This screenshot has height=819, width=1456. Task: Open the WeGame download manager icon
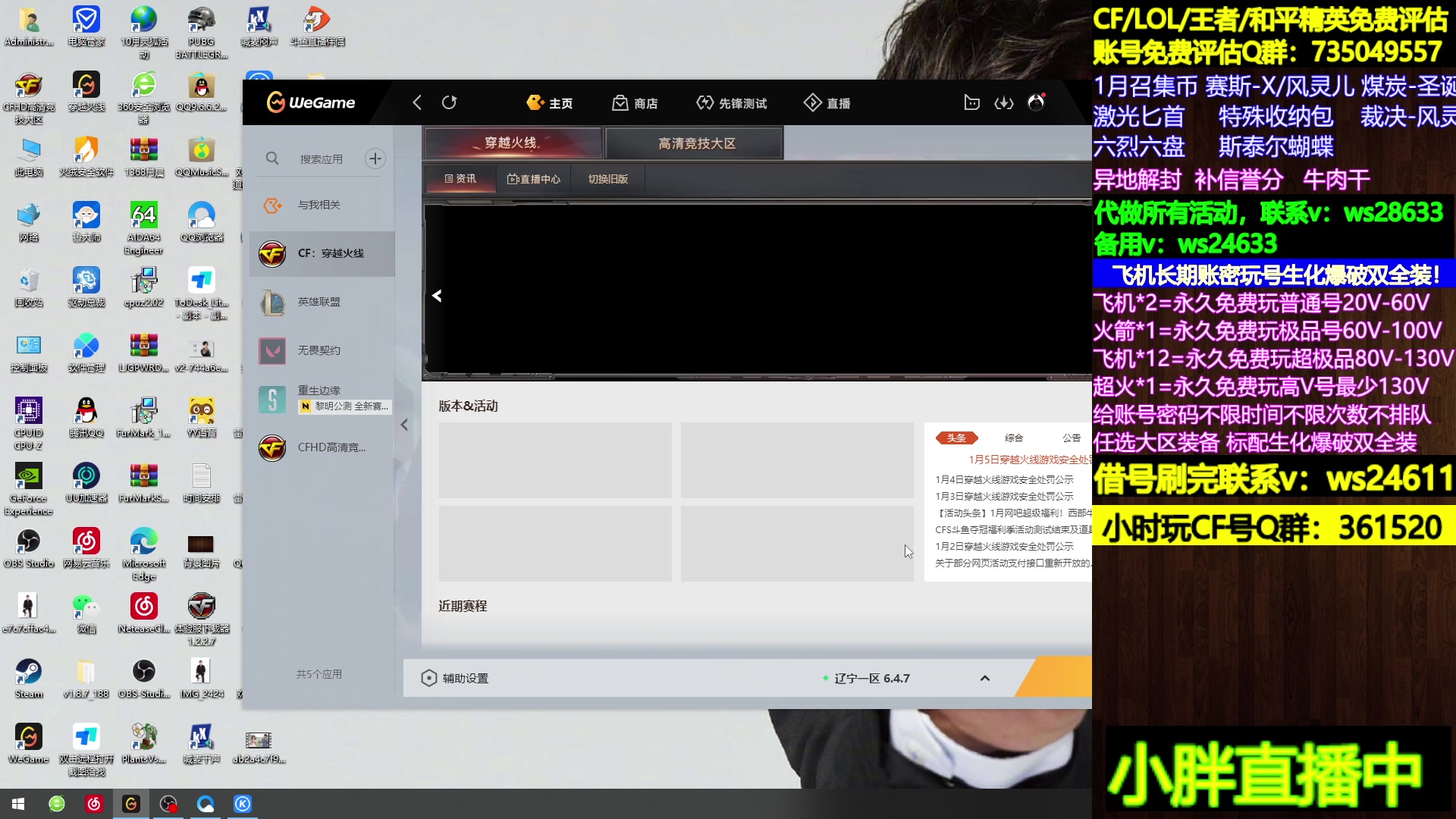pyautogui.click(x=1004, y=102)
